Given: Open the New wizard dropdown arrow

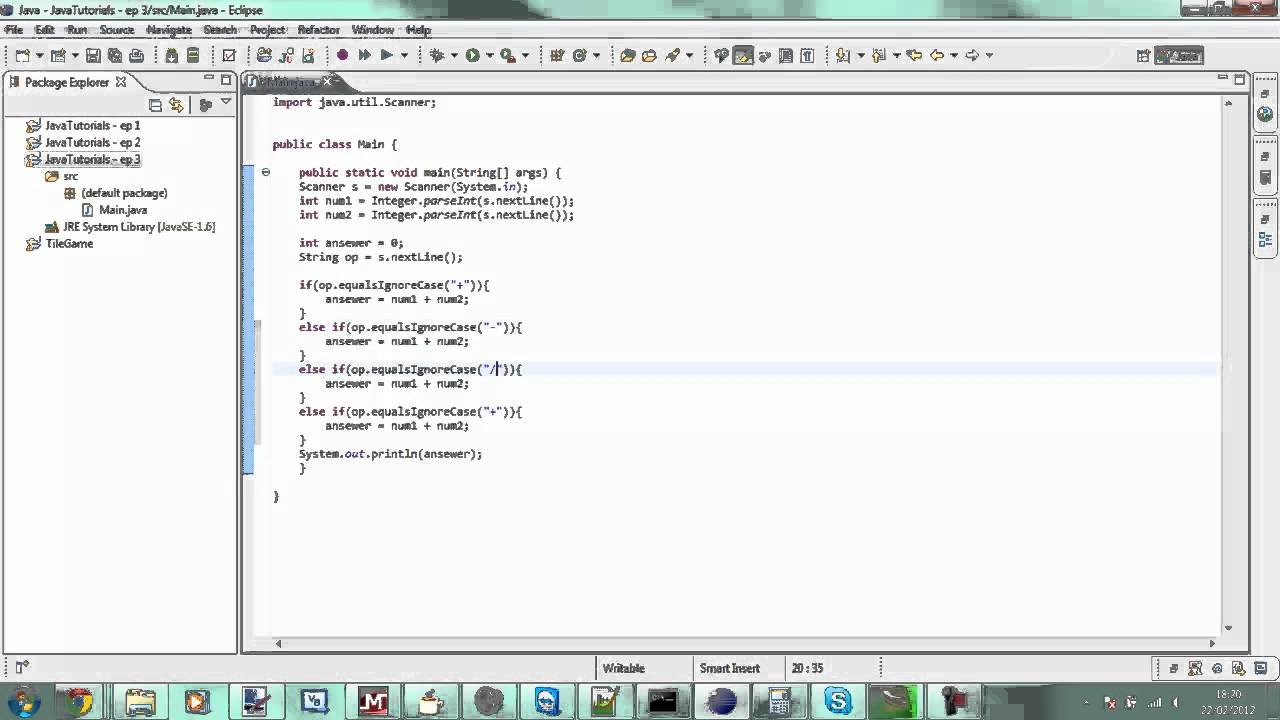Looking at the screenshot, I should point(40,56).
